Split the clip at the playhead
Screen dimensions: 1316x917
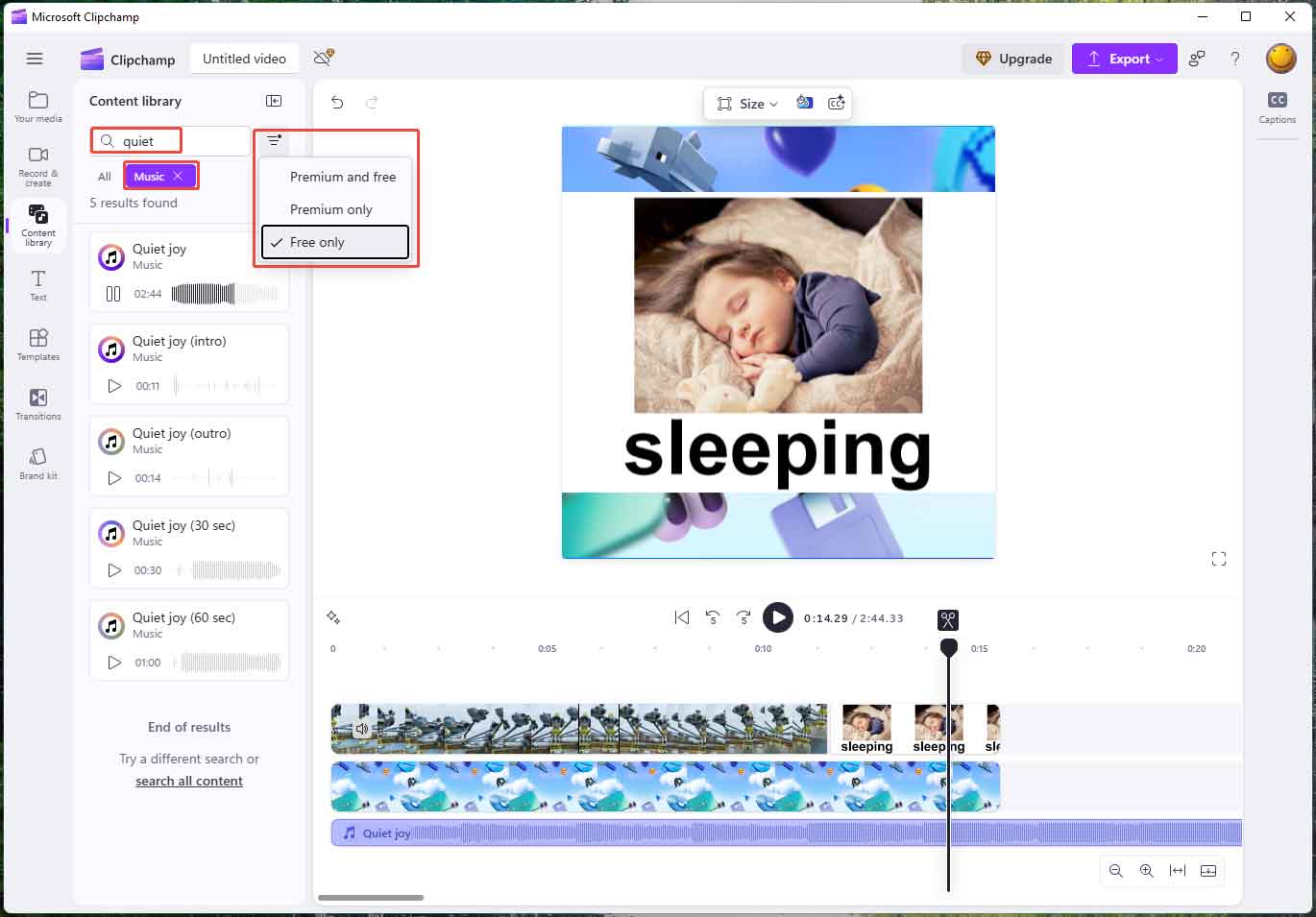(x=948, y=619)
